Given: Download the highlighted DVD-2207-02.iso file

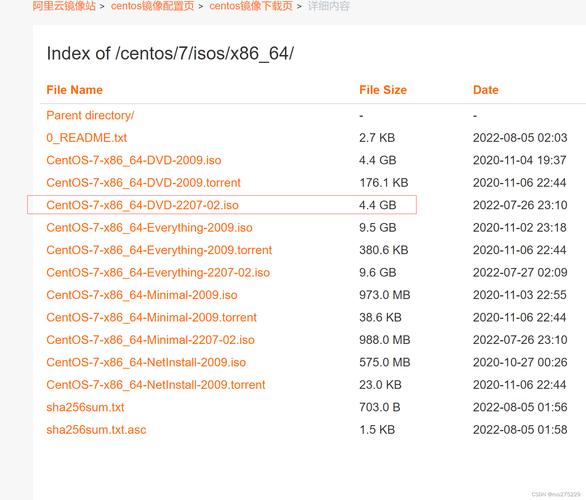Looking at the screenshot, I should coord(142,205).
